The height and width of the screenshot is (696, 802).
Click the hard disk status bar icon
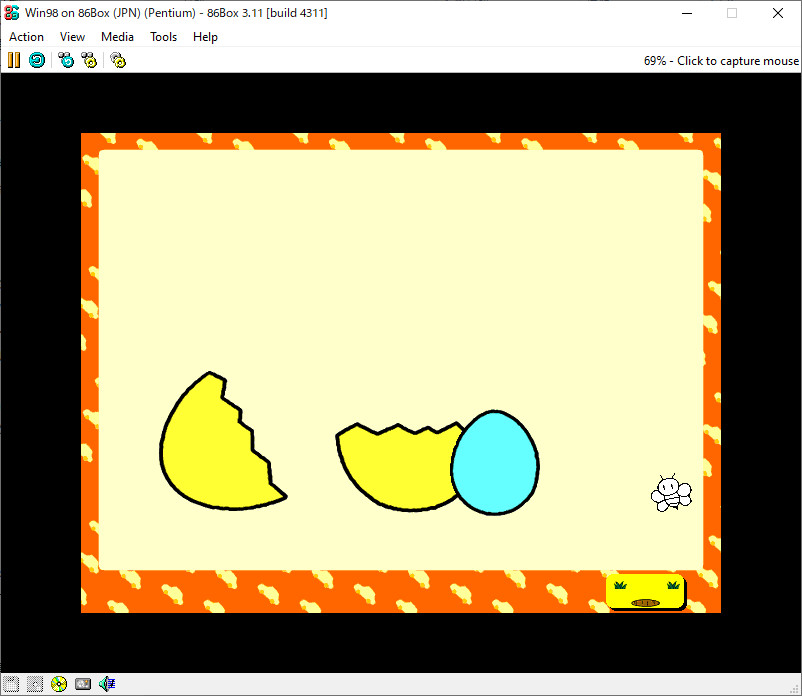tap(83, 684)
